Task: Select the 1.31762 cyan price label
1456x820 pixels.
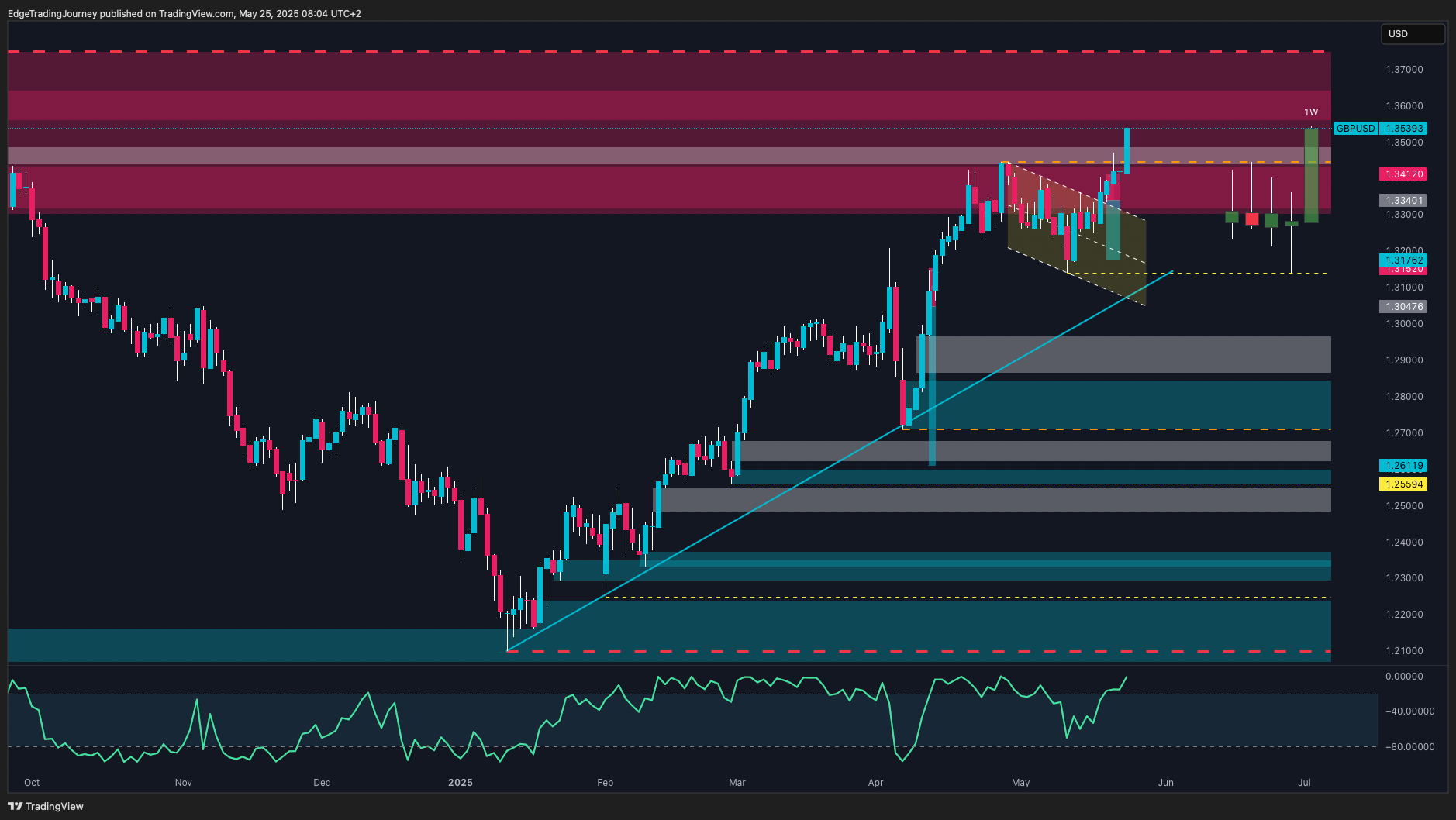Action: point(1404,260)
